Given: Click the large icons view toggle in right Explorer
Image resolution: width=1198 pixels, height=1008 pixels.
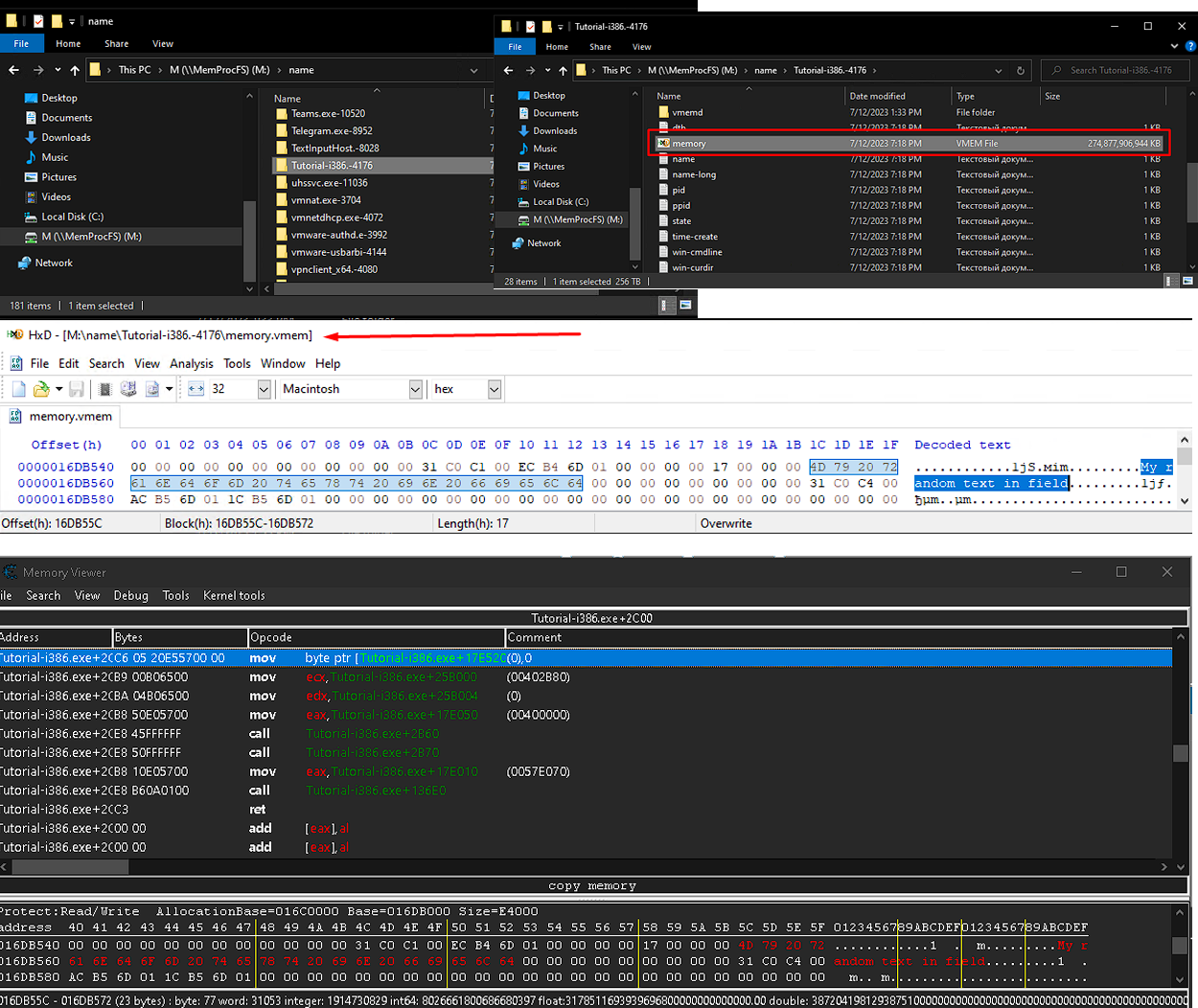Looking at the screenshot, I should (1187, 281).
